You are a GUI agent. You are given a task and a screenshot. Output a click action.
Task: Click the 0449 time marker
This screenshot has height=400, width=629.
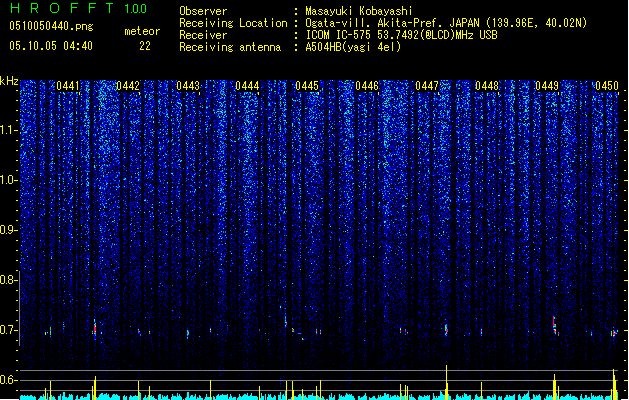(547, 86)
